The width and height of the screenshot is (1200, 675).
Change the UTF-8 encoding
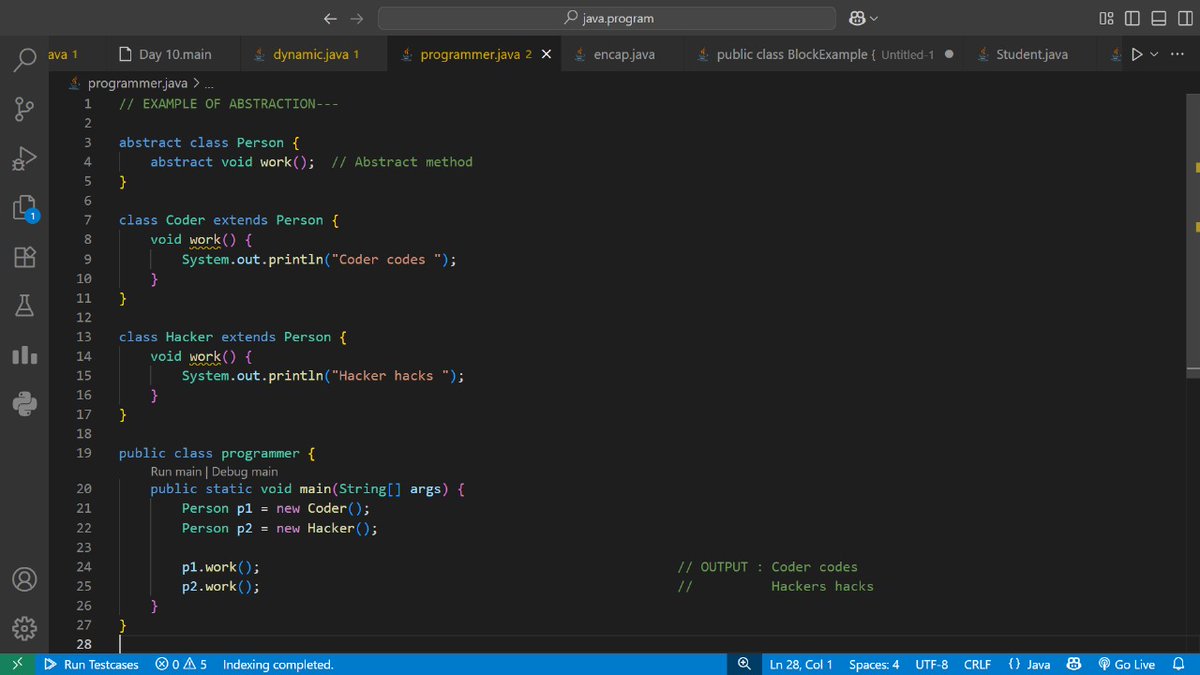click(x=931, y=664)
